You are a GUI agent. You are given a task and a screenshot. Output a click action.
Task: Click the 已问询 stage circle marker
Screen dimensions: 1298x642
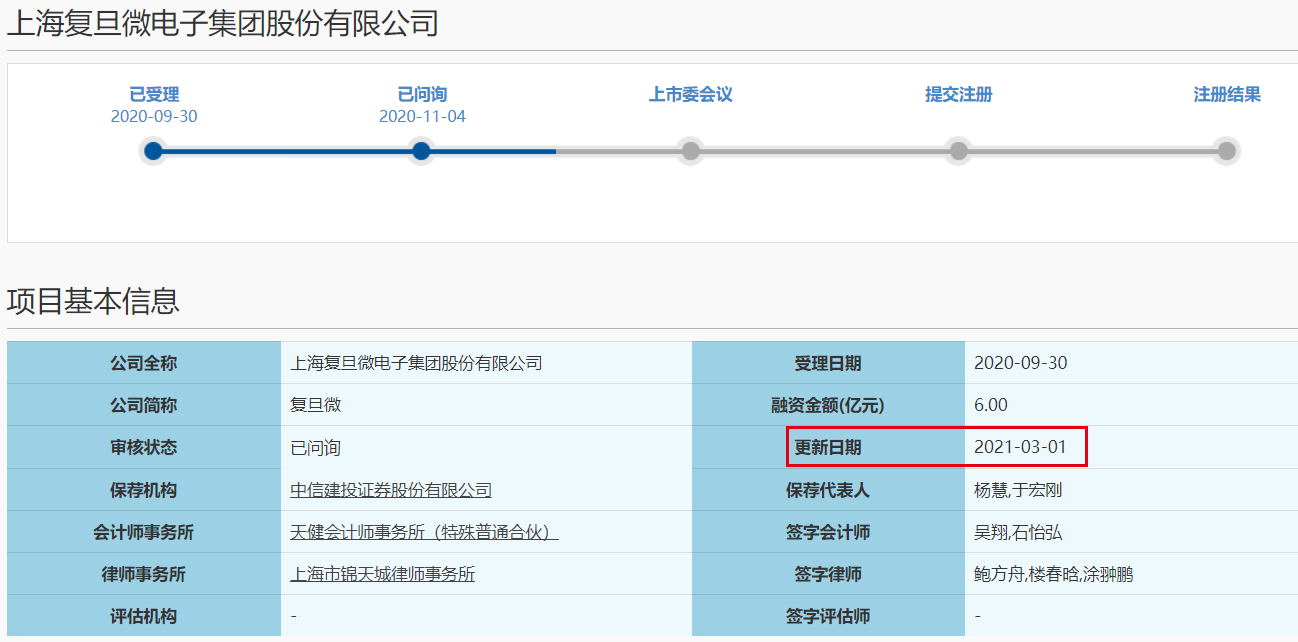click(421, 151)
